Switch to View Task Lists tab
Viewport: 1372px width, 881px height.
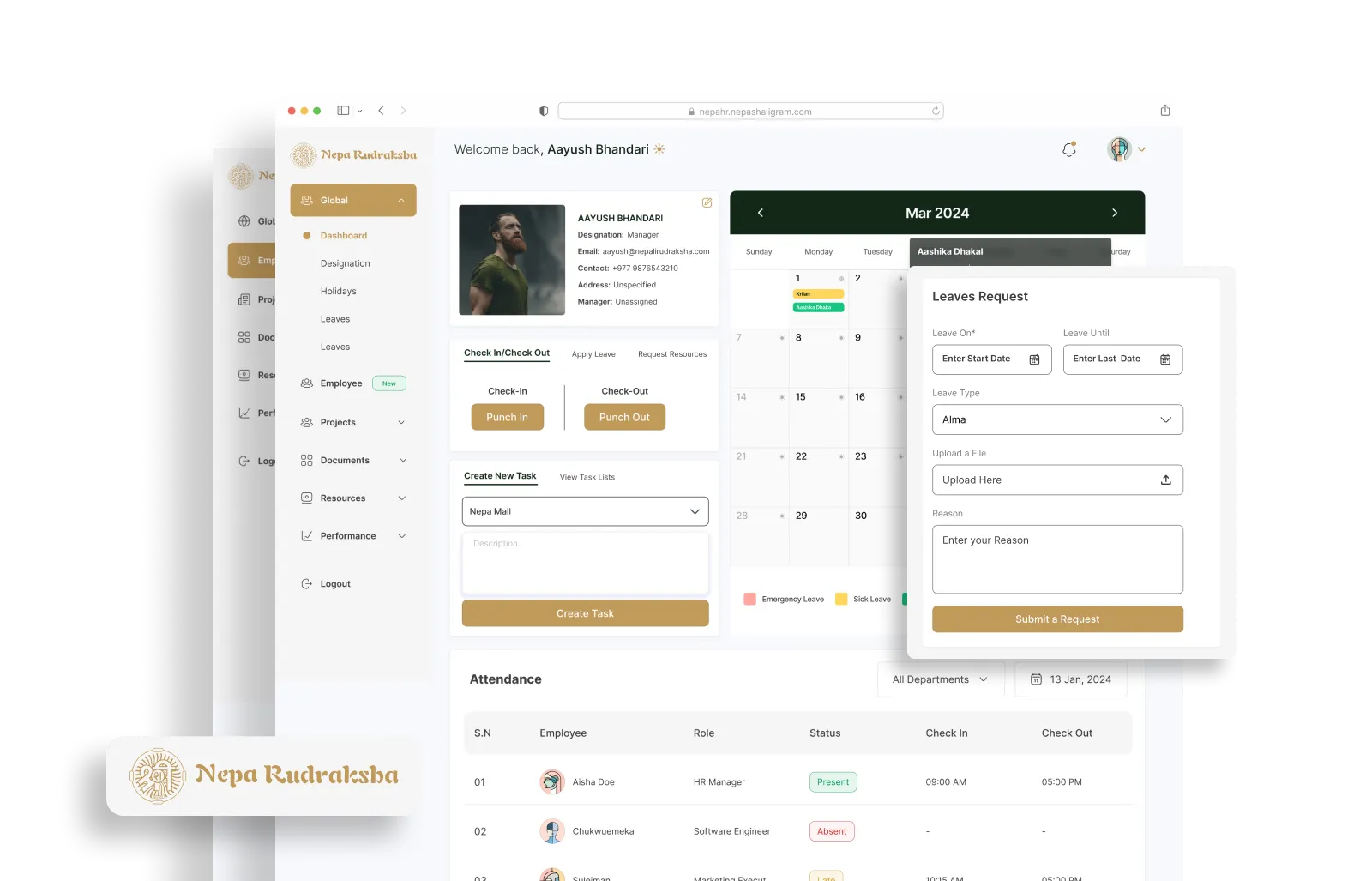587,478
